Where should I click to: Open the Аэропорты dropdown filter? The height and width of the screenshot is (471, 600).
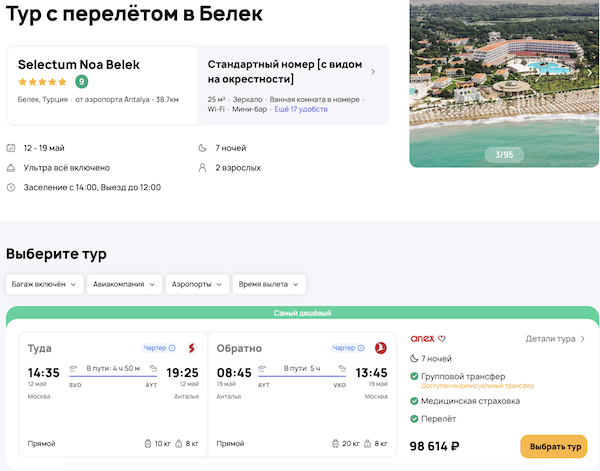coord(196,285)
